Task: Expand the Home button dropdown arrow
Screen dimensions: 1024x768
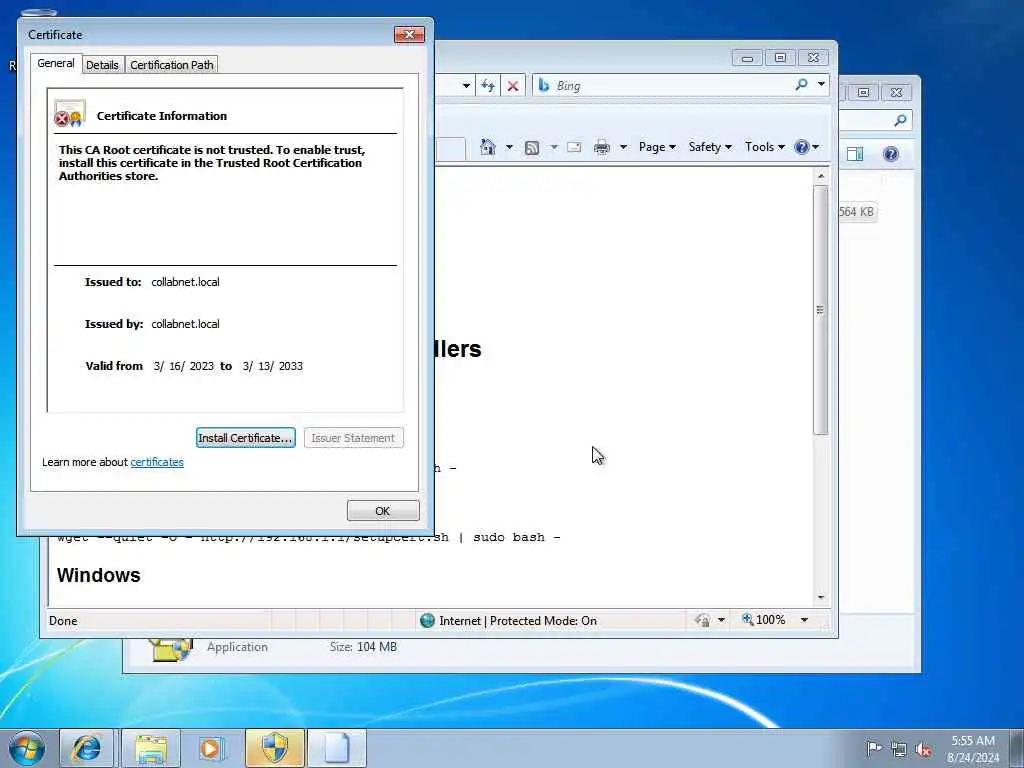Action: [x=509, y=147]
